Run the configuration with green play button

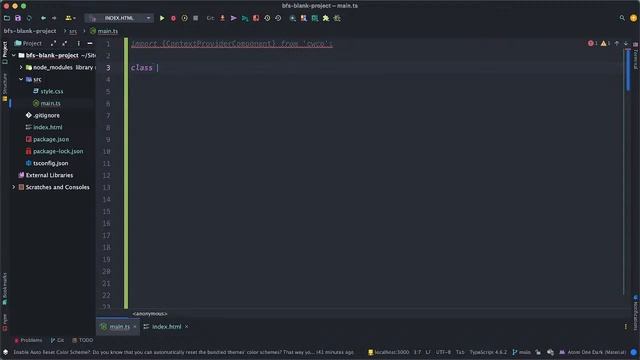tap(162, 18)
